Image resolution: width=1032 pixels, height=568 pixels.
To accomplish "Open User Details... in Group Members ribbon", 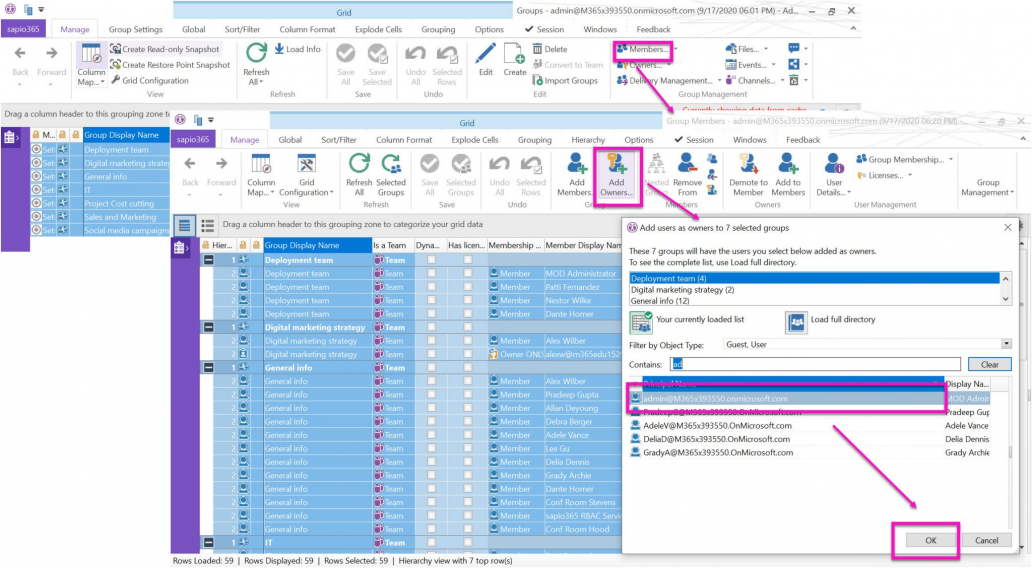I will (834, 175).
